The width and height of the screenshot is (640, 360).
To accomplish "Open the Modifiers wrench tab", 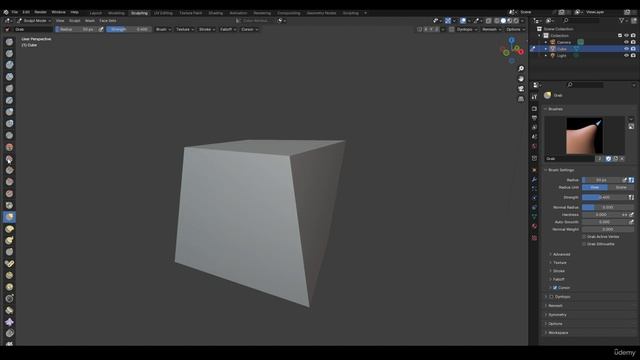I will 534,180.
